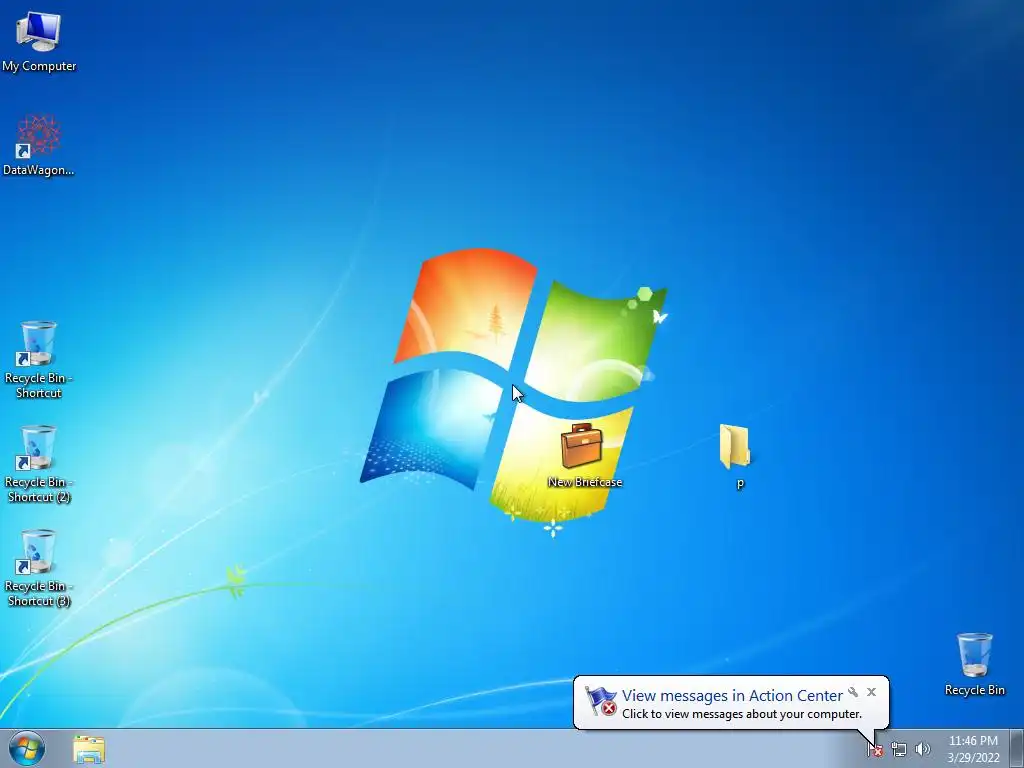
Task: Click the Show desktop strip at the taskbar end
Action: pyautogui.click(x=1016, y=748)
